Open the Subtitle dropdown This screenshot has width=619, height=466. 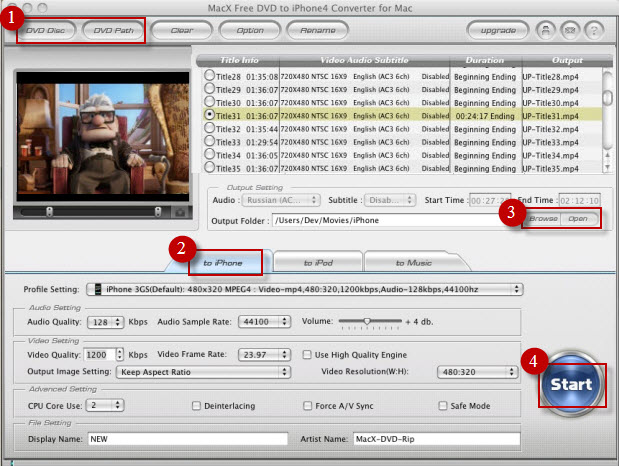point(390,200)
